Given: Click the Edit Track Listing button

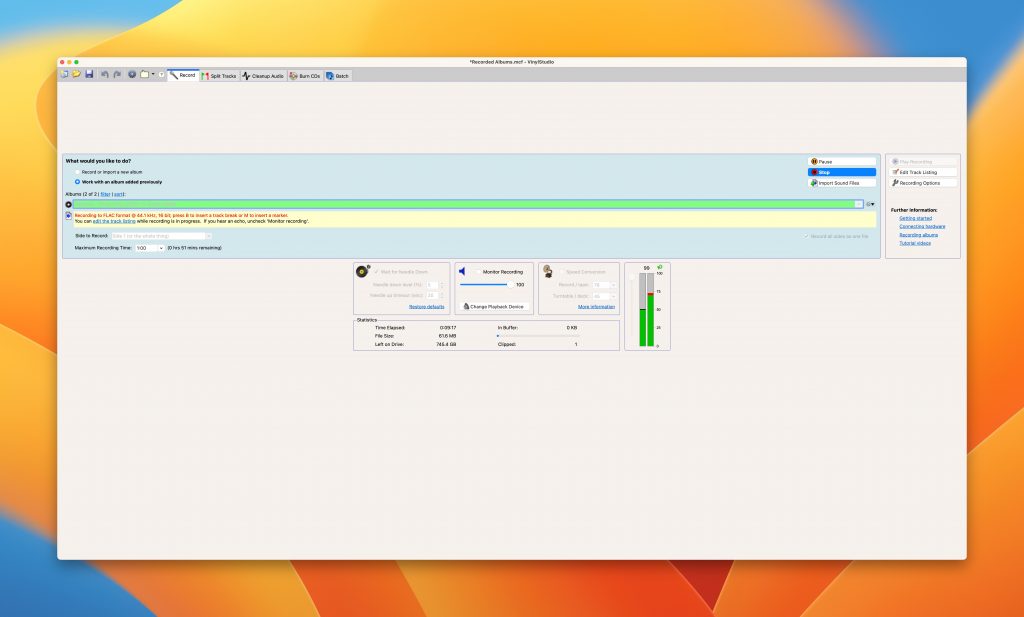Looking at the screenshot, I should (x=923, y=172).
